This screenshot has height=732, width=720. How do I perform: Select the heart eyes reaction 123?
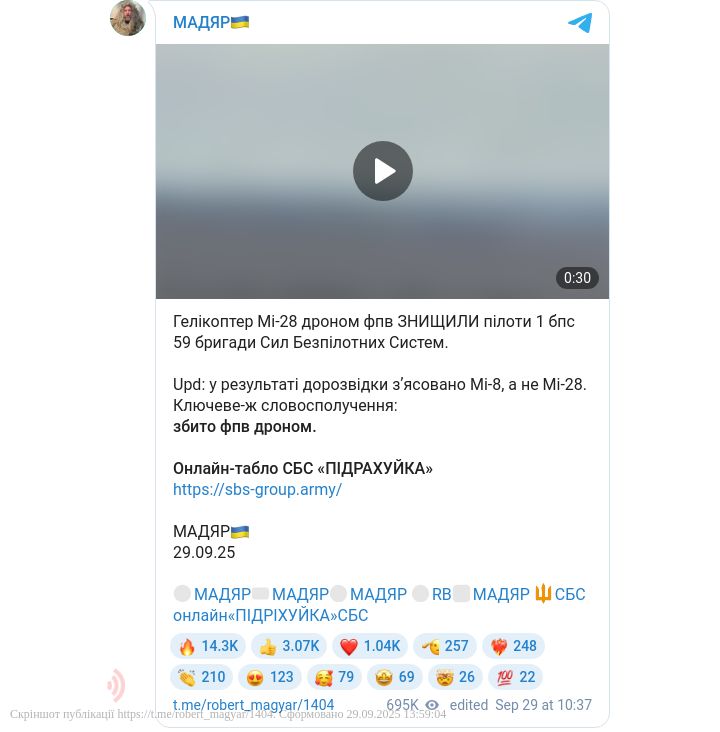[269, 677]
